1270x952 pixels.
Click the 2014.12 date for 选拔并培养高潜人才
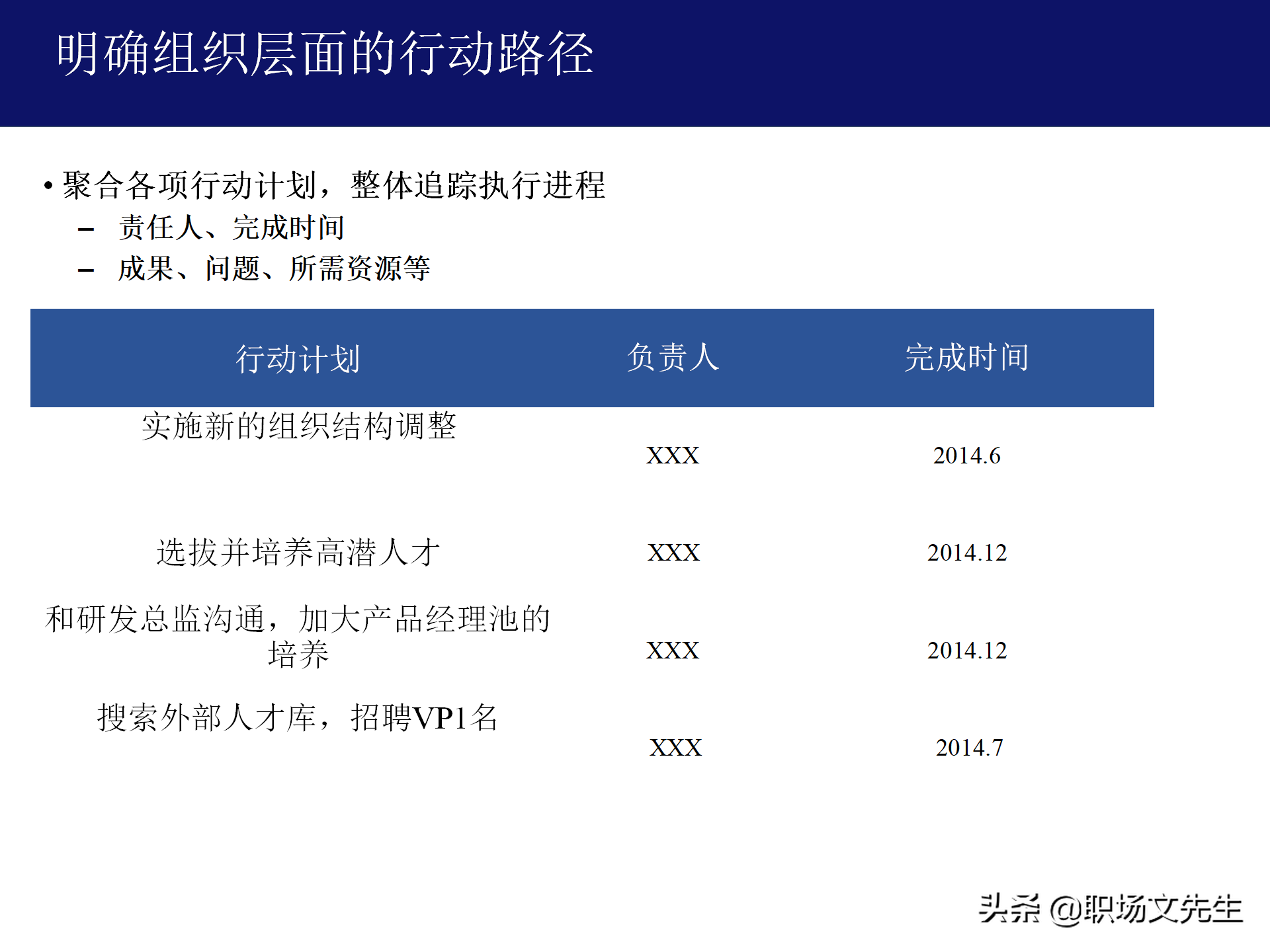[x=967, y=553]
